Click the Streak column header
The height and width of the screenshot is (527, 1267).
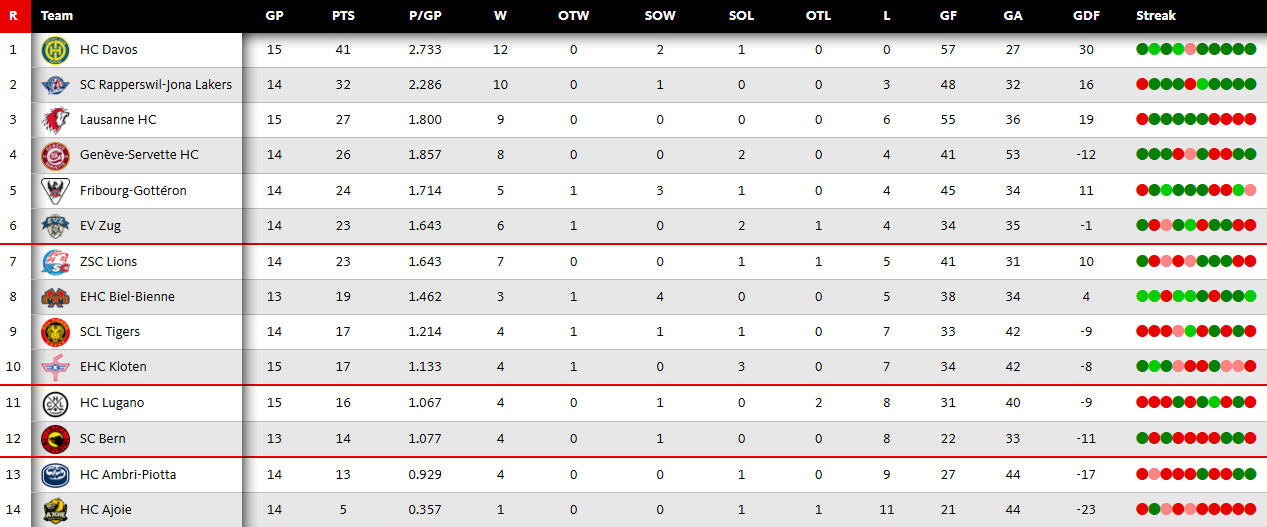tap(1156, 16)
